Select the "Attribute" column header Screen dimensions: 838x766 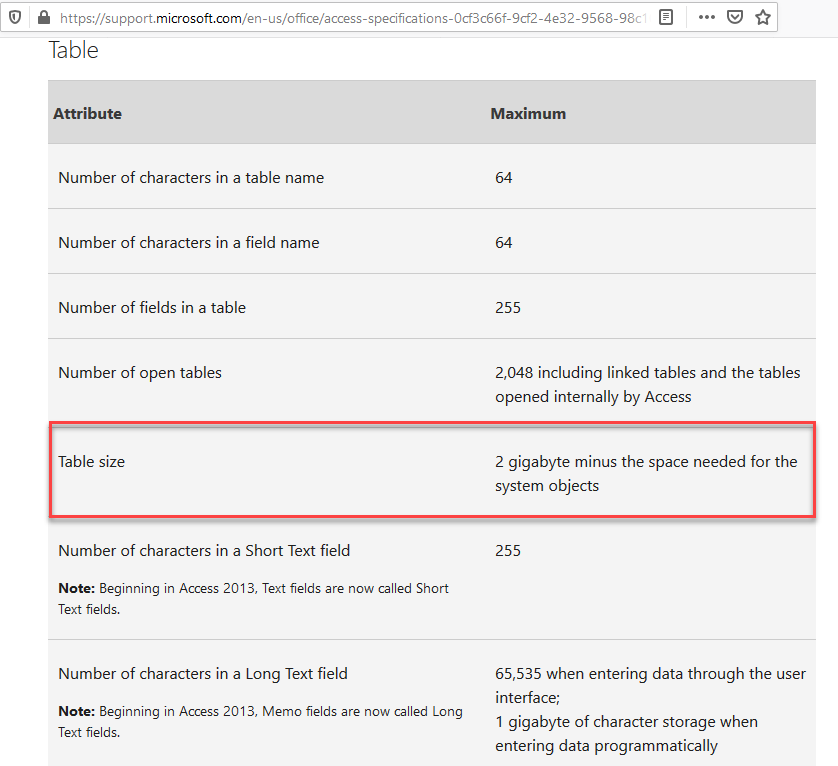point(88,113)
